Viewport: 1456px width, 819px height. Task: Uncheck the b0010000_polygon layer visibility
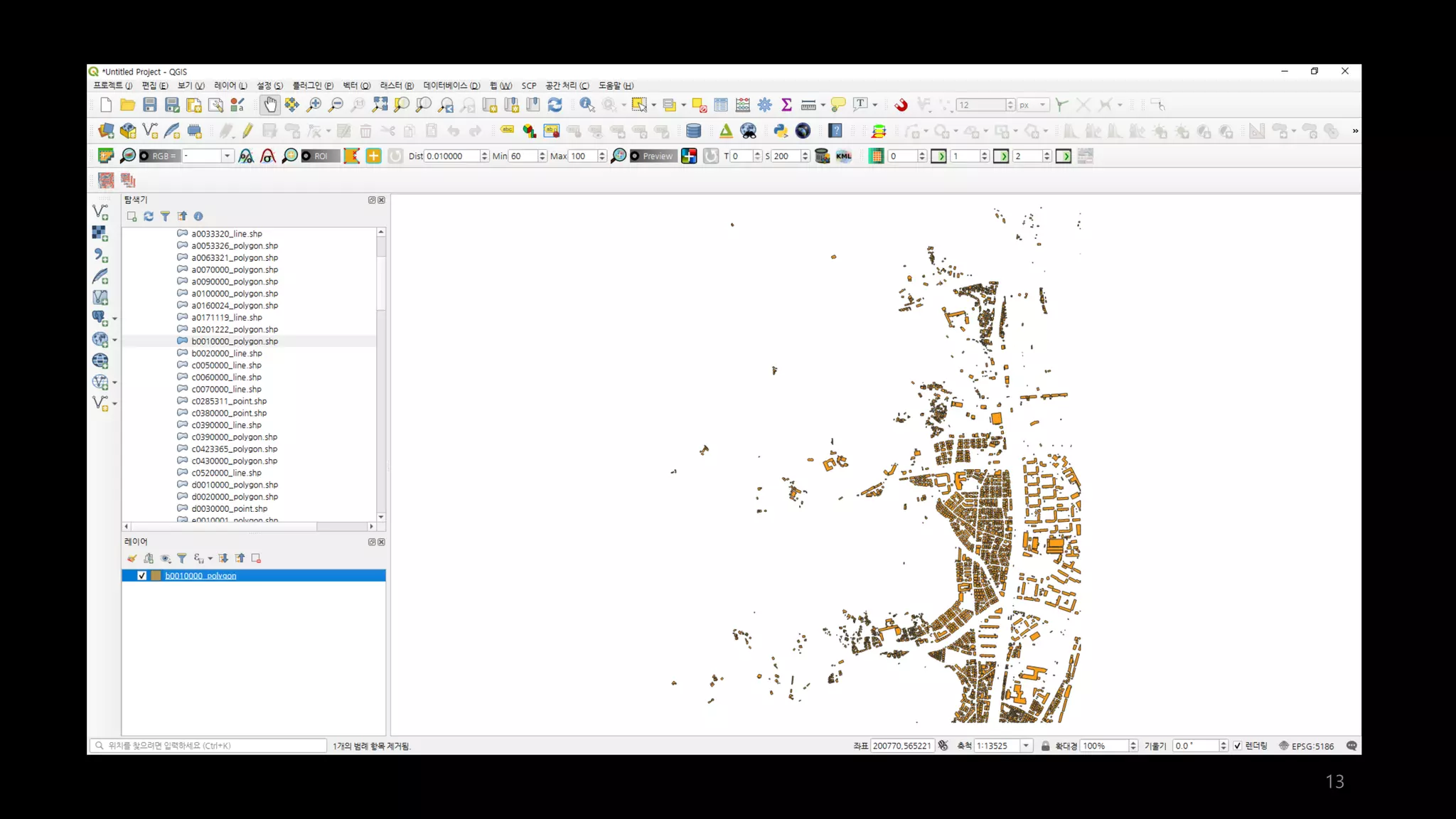point(141,576)
